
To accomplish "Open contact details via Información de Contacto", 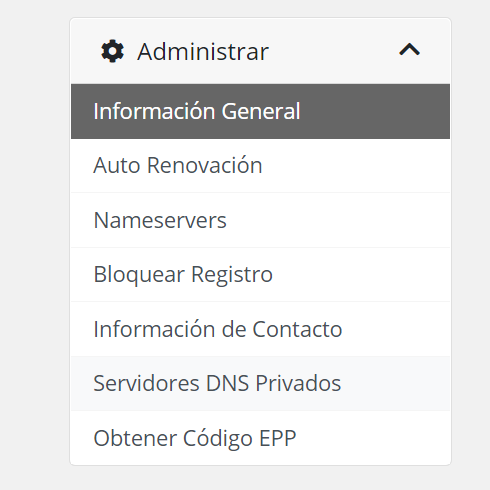I will [260, 329].
